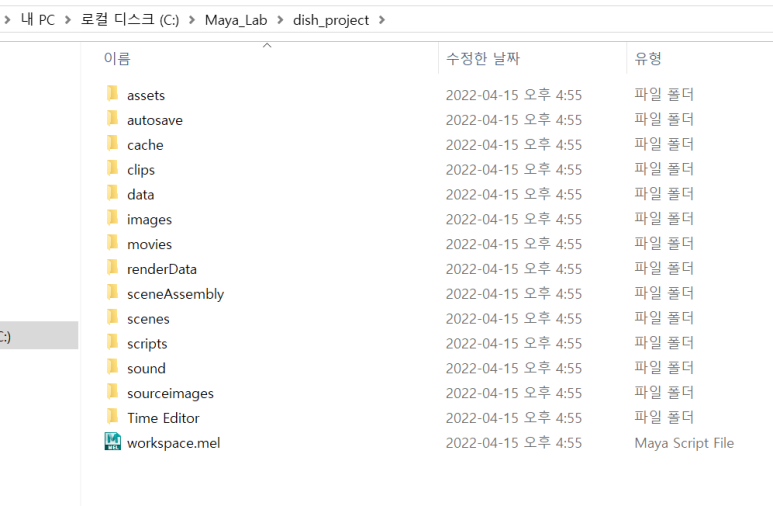Sort by 유형 column header
Screen dimensions: 773x506
click(x=648, y=58)
